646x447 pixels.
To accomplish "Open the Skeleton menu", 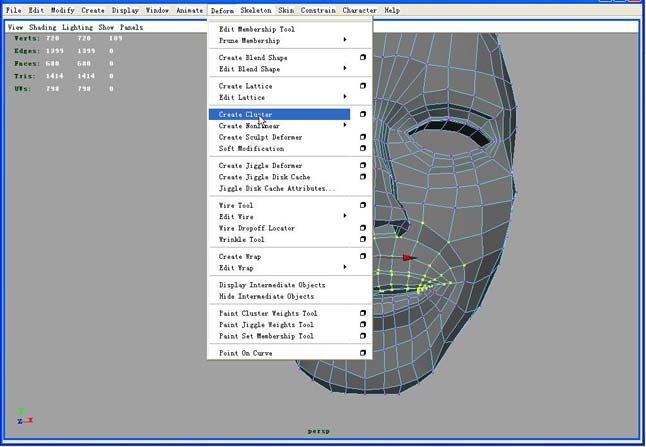I will (255, 10).
